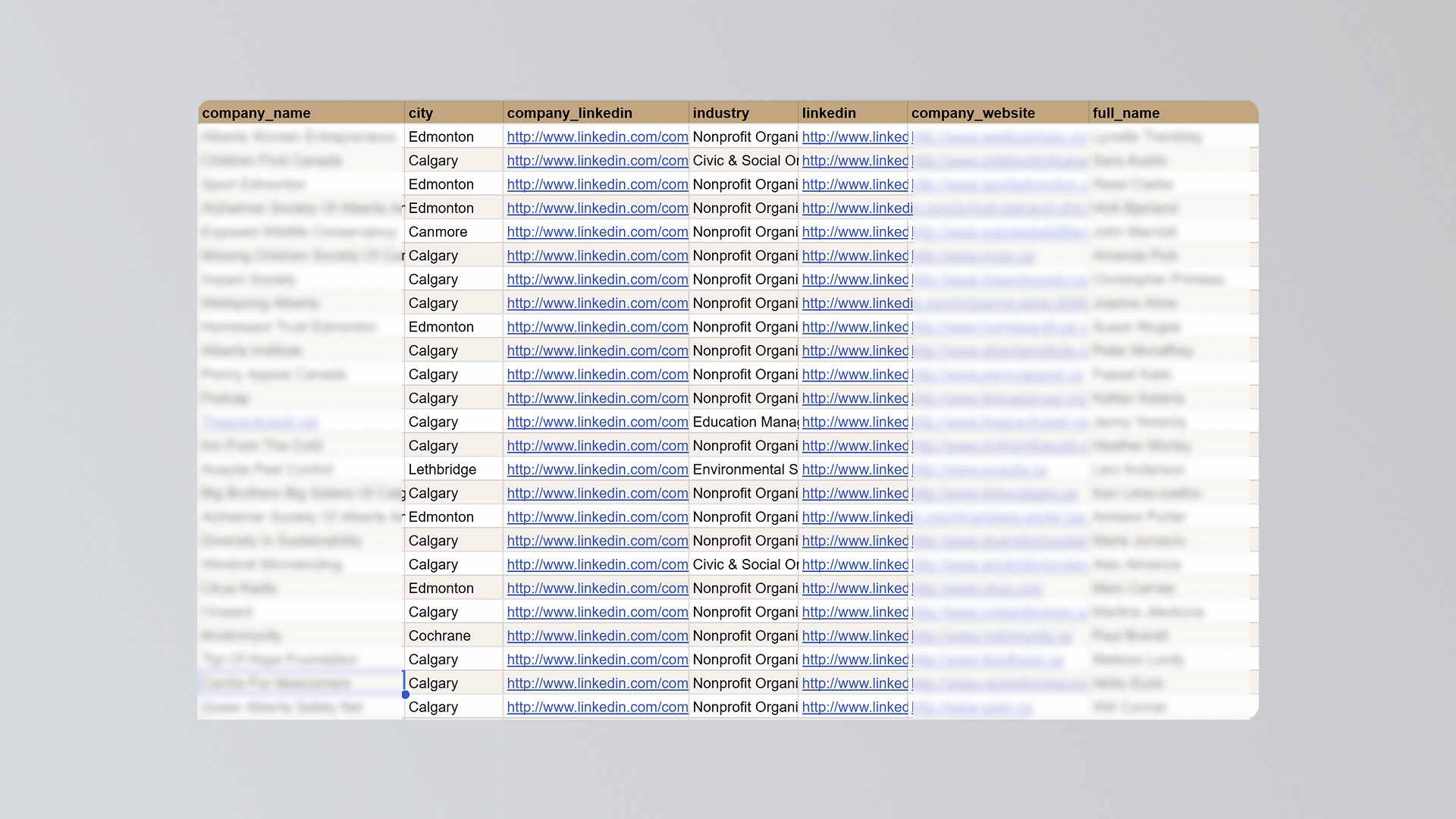Select the Environmental Services industry cell
This screenshot has width=1456, height=819.
[x=744, y=469]
